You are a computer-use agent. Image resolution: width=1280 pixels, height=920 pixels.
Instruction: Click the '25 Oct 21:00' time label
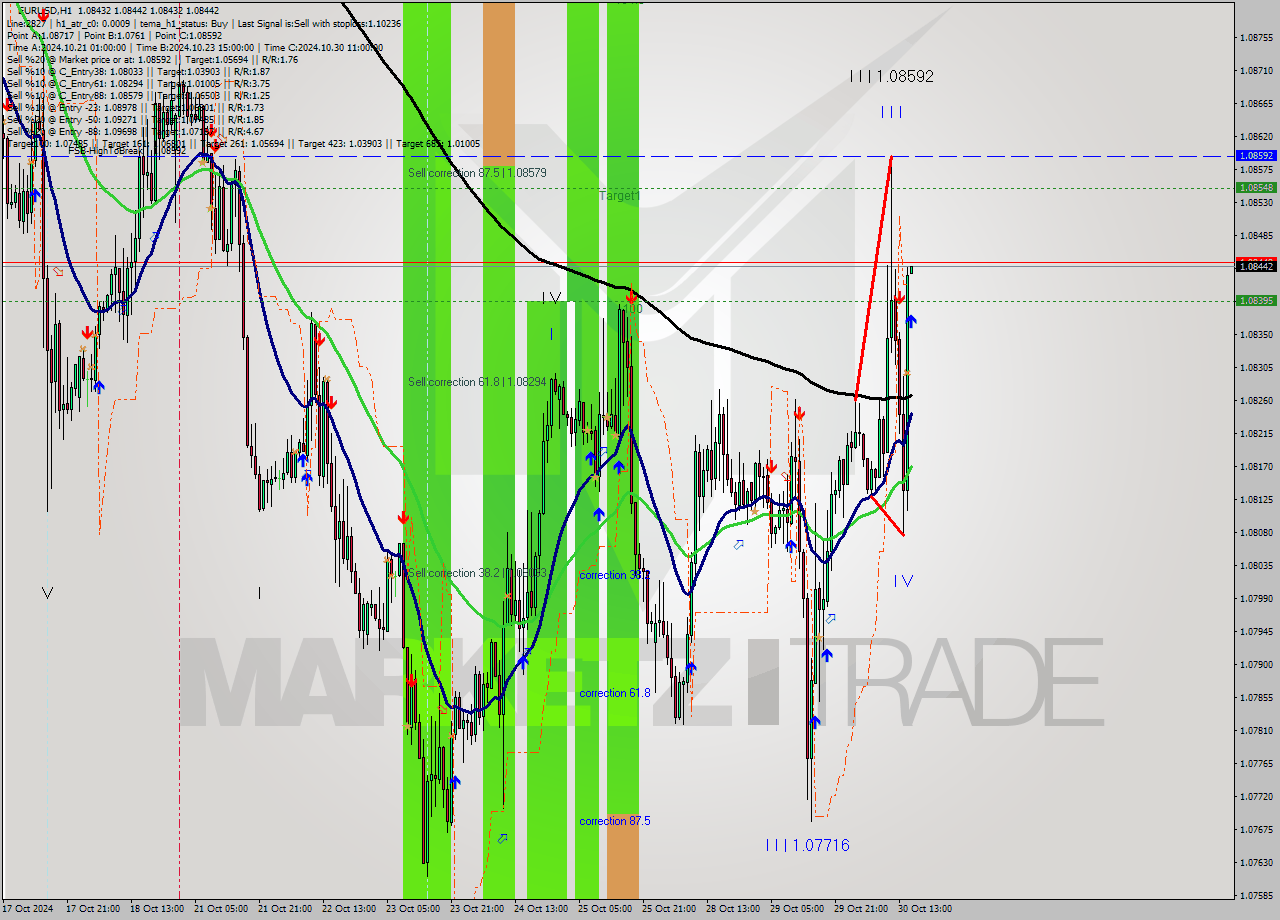(668, 909)
